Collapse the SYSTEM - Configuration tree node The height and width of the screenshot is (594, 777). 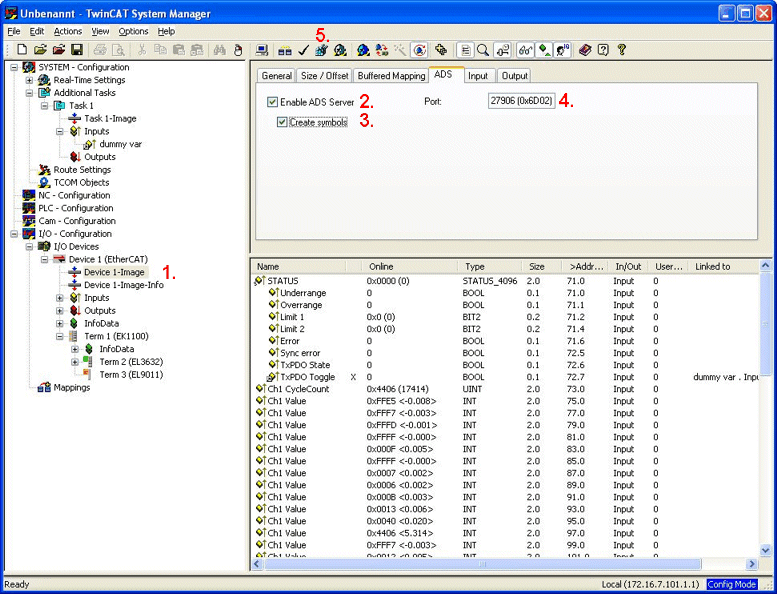pos(14,67)
